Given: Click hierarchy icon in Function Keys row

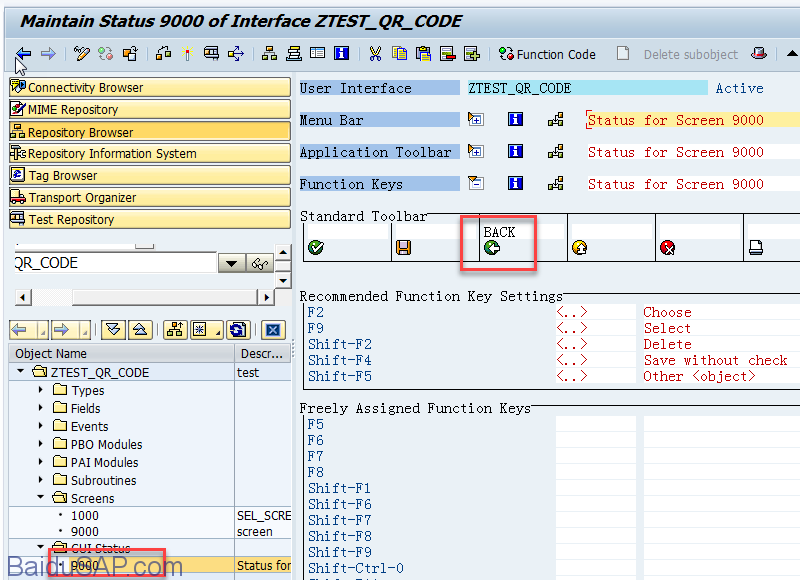Looking at the screenshot, I should click(x=555, y=184).
